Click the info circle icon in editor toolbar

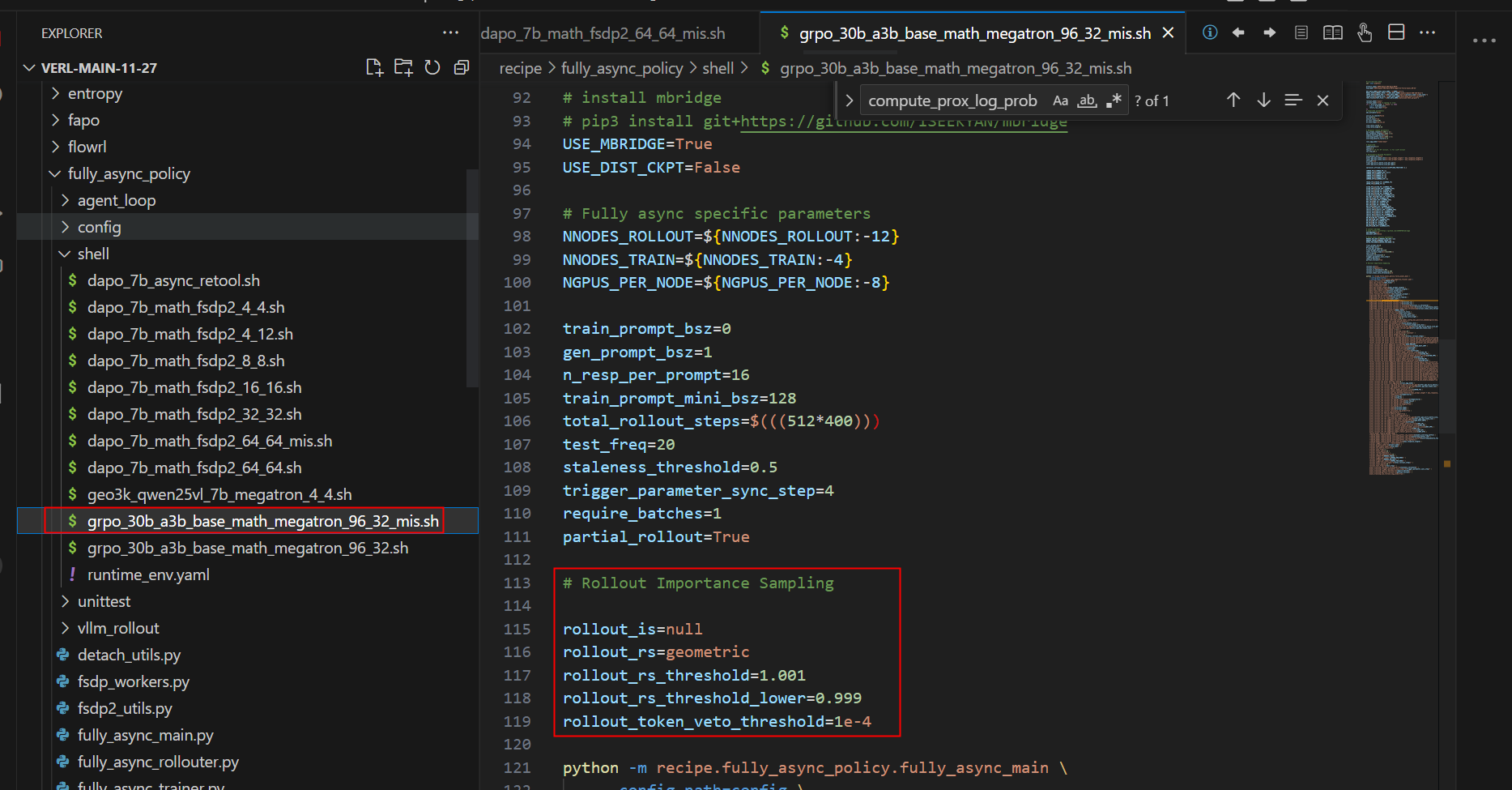point(1210,32)
